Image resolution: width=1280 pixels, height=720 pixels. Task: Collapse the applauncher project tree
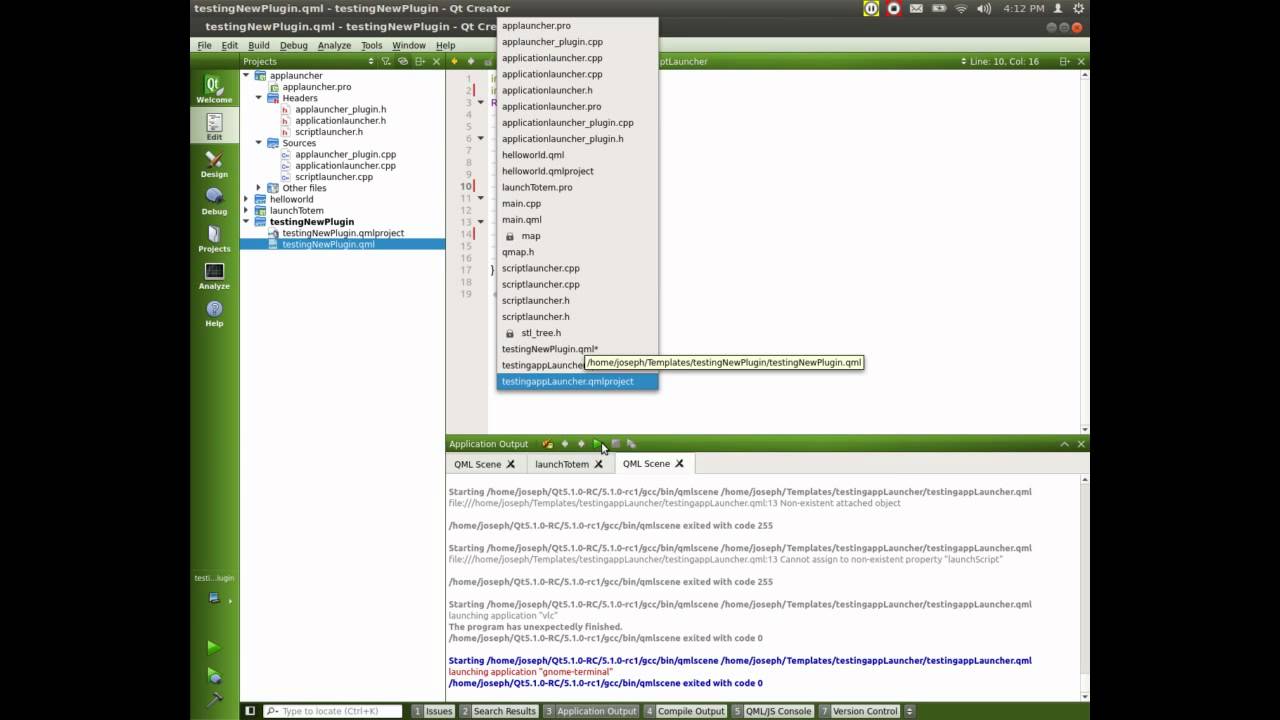(246, 75)
